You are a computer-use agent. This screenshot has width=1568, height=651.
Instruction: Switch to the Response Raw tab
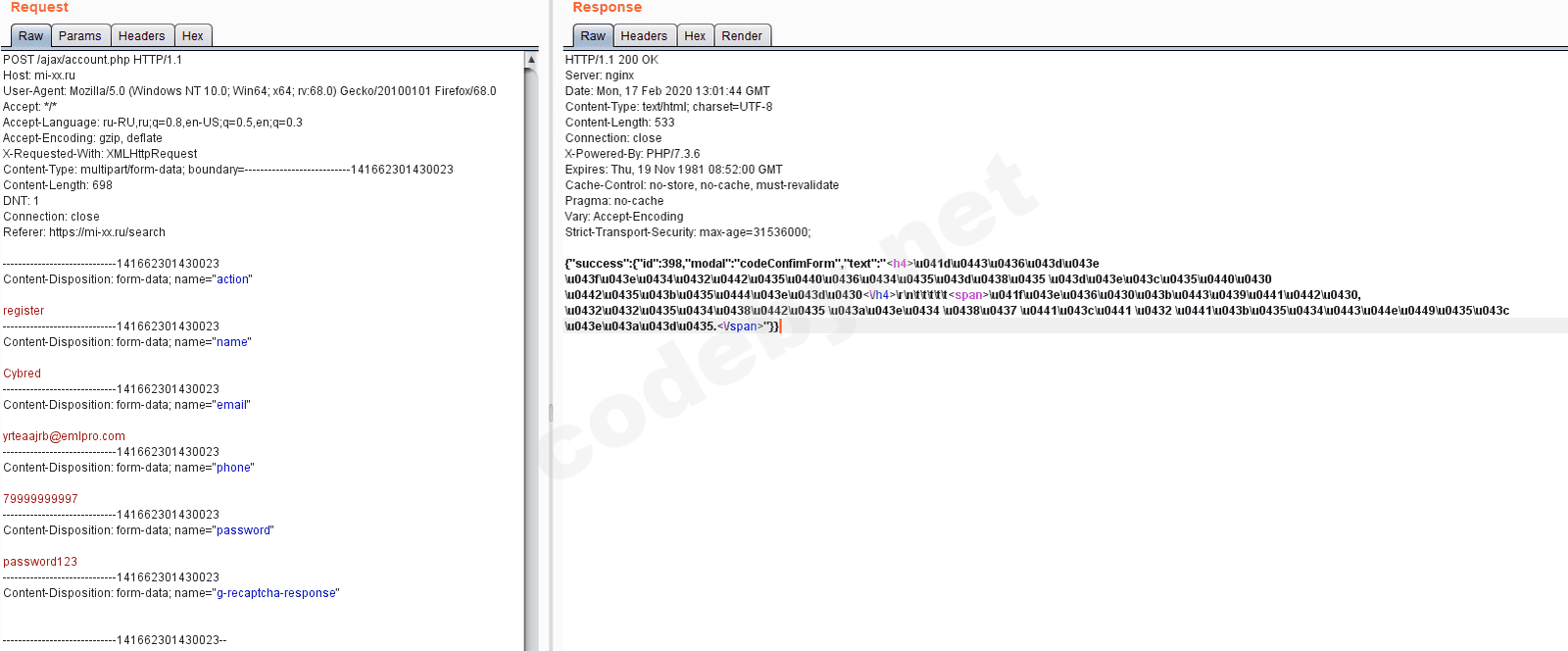(x=593, y=36)
